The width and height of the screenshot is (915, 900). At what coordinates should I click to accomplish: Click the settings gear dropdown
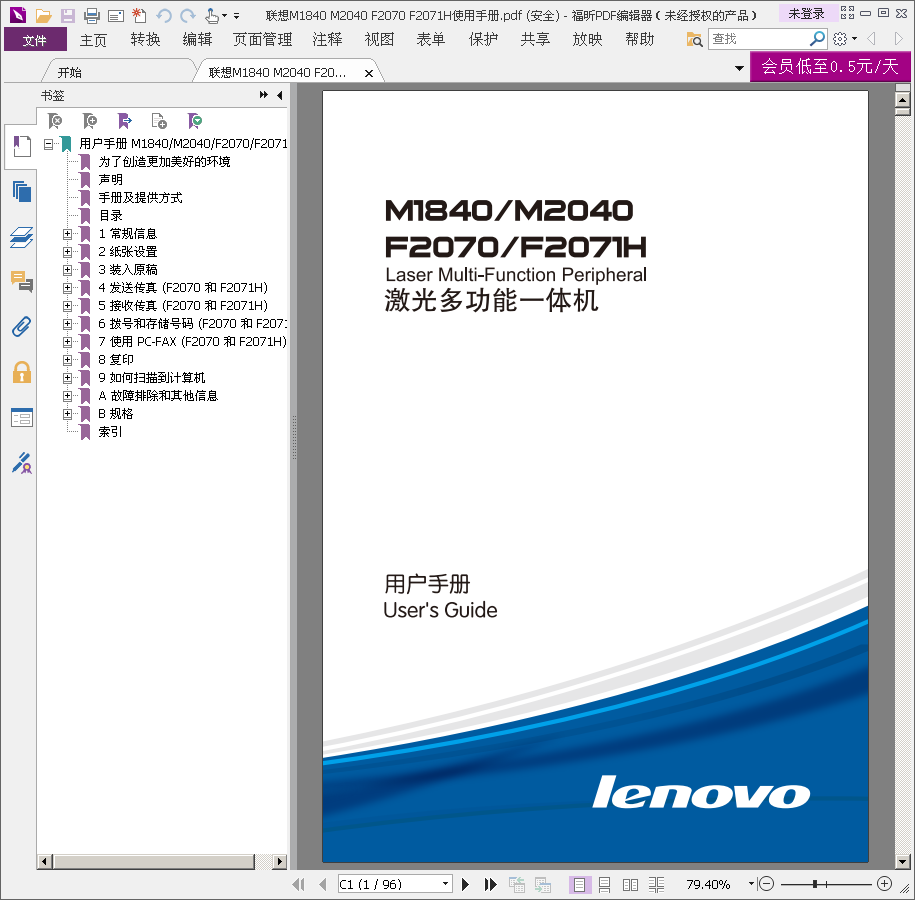(845, 39)
